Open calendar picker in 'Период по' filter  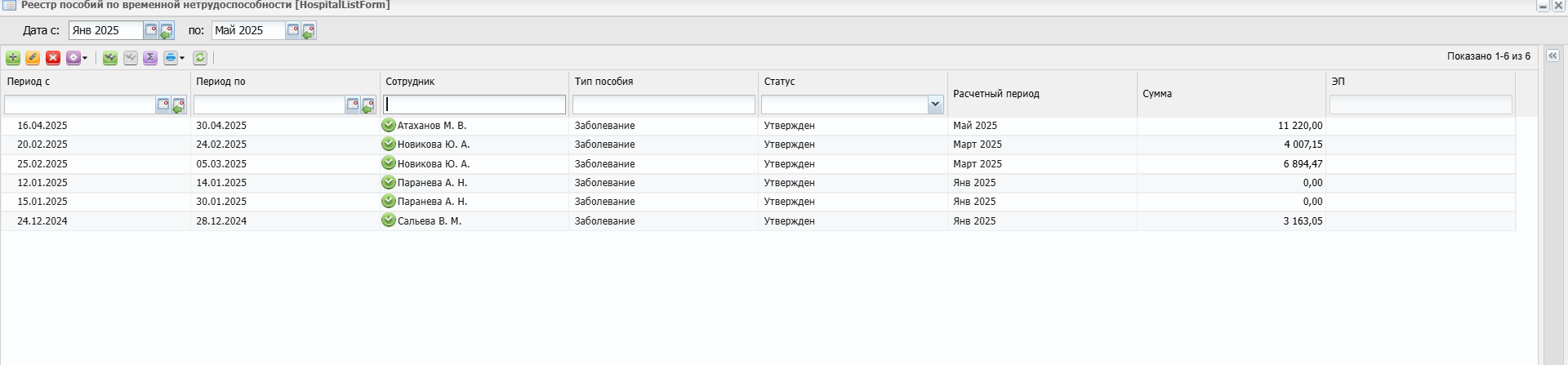pos(353,105)
